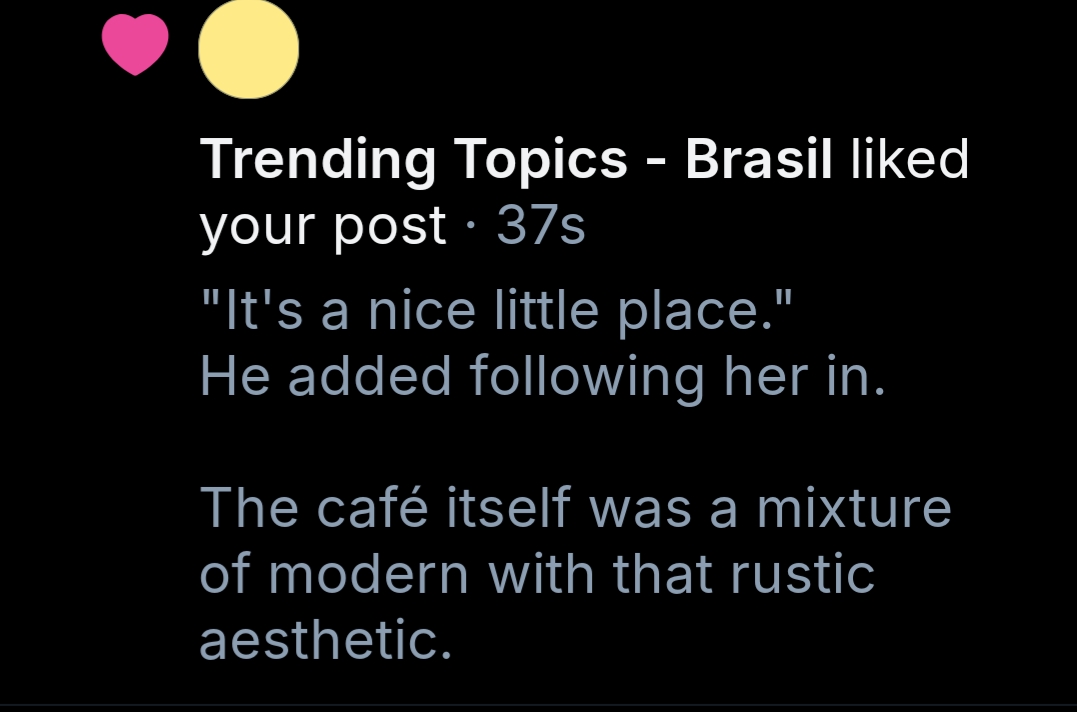
Task: Click the line "of modern with that rustic"
Action: (x=537, y=573)
